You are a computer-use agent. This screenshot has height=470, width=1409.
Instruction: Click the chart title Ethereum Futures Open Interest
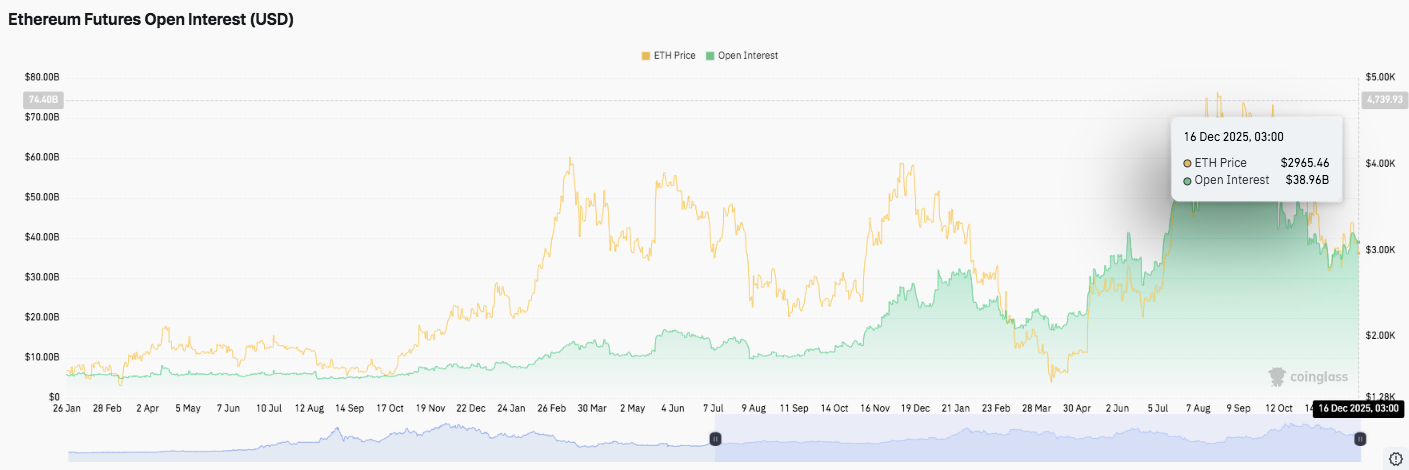coord(151,20)
